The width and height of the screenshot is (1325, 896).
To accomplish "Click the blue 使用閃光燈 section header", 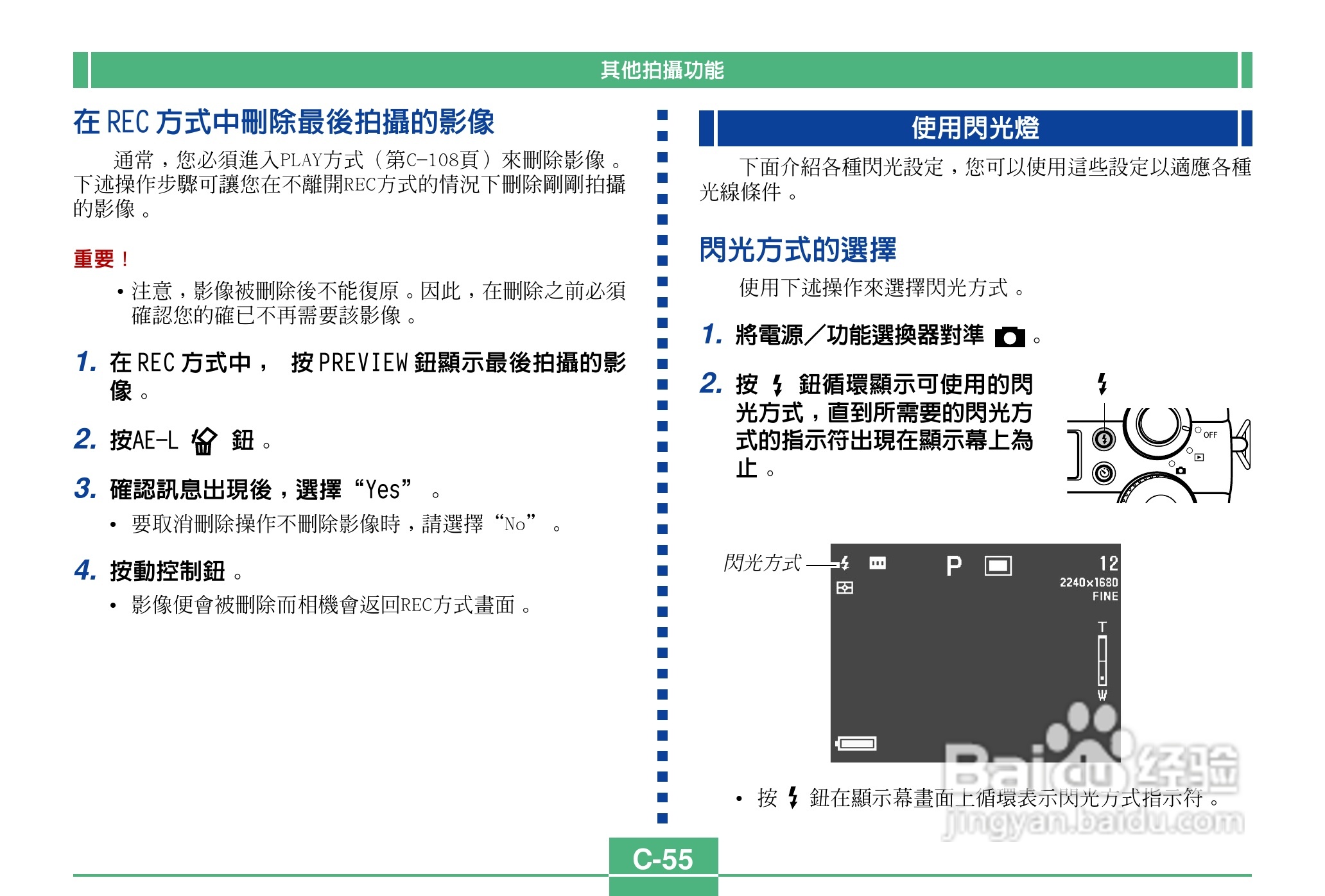I will coord(975,128).
